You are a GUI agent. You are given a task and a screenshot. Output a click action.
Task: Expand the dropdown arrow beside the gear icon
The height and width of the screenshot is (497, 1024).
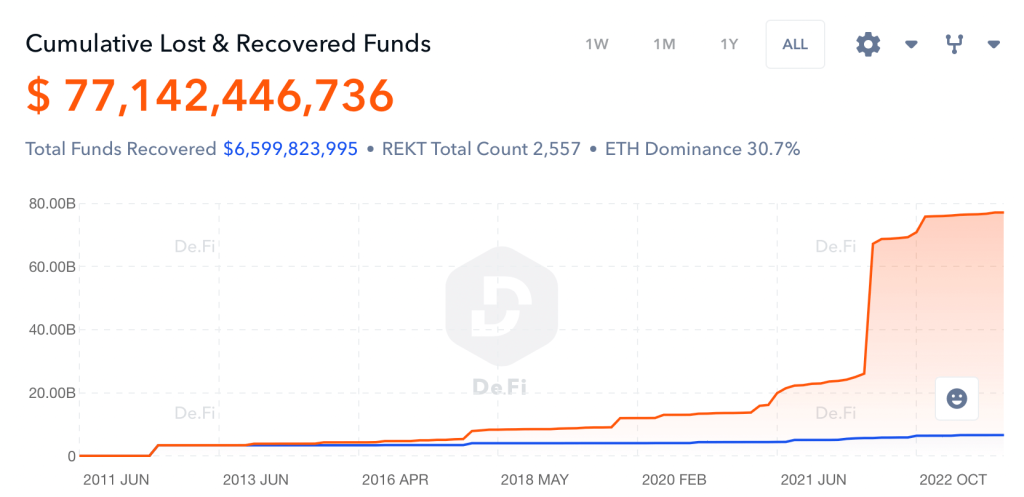point(911,44)
